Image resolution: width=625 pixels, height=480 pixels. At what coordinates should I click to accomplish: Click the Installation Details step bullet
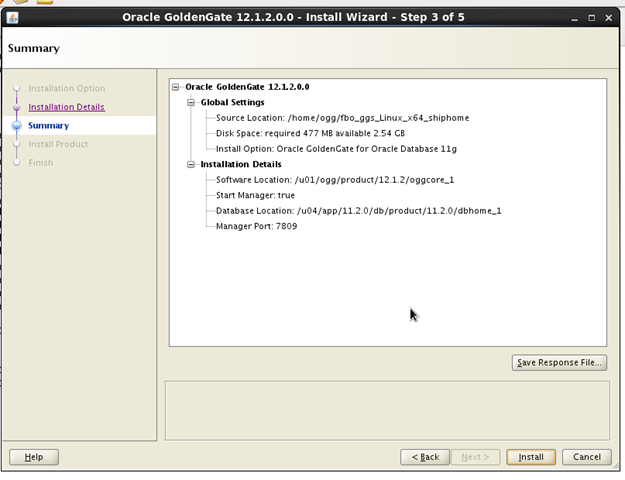[17, 108]
